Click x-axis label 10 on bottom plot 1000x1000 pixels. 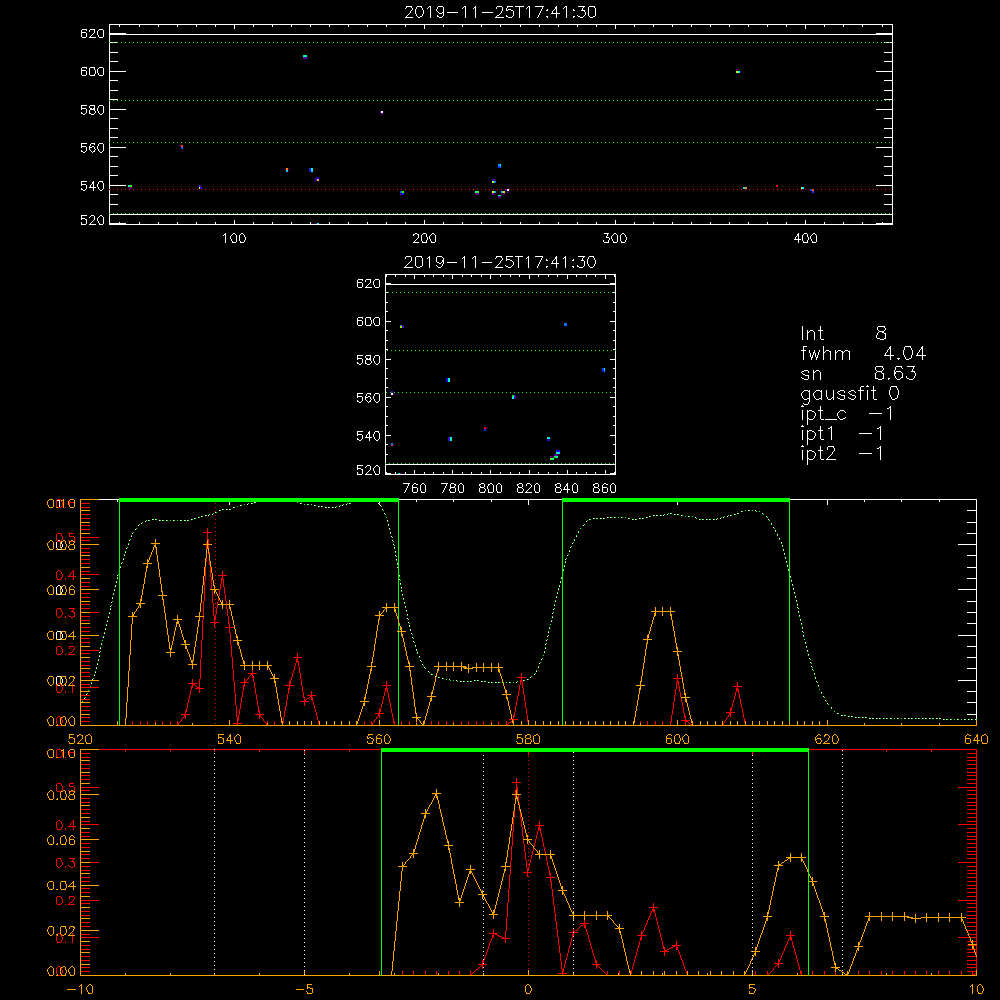(x=976, y=990)
